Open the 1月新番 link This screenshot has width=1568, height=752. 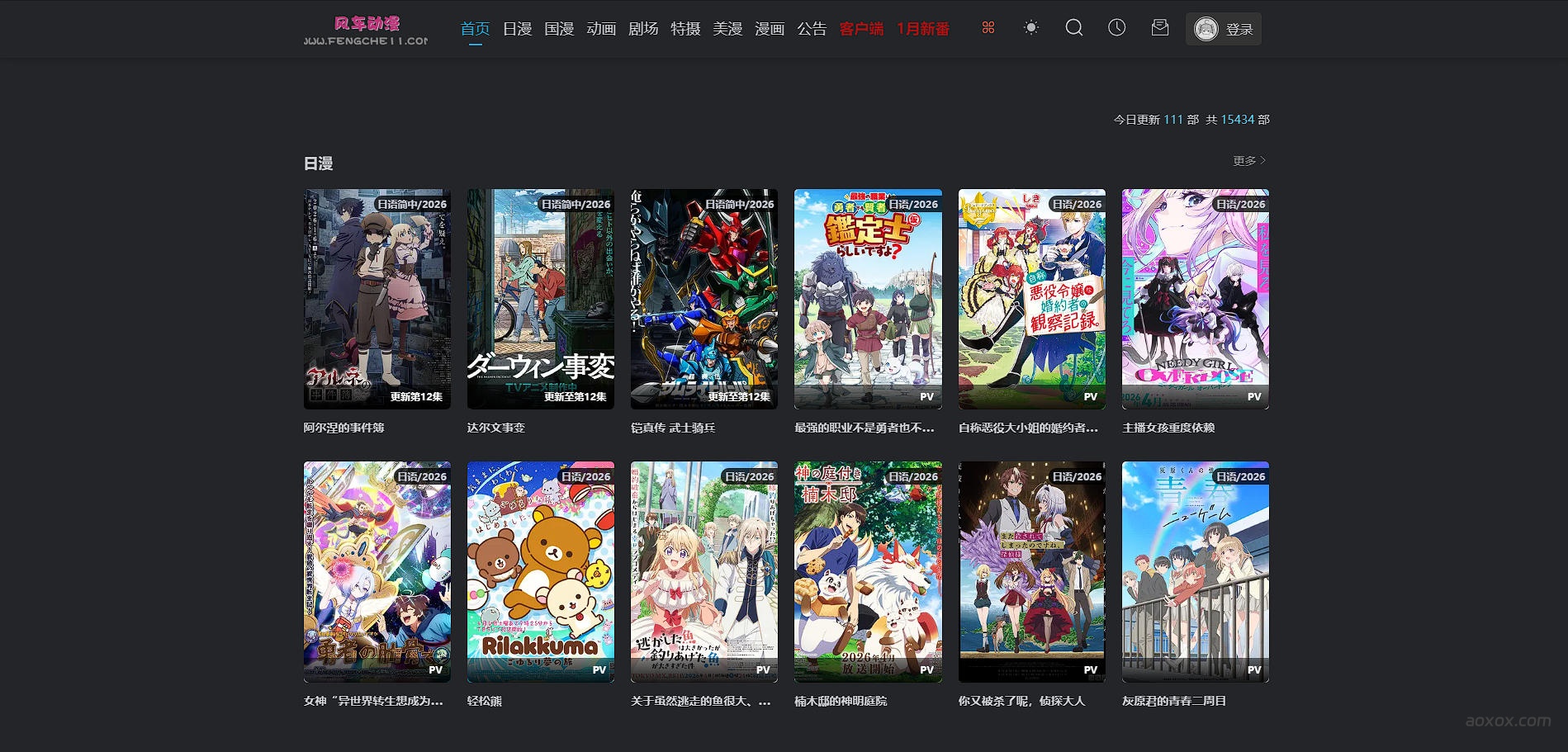coord(923,29)
